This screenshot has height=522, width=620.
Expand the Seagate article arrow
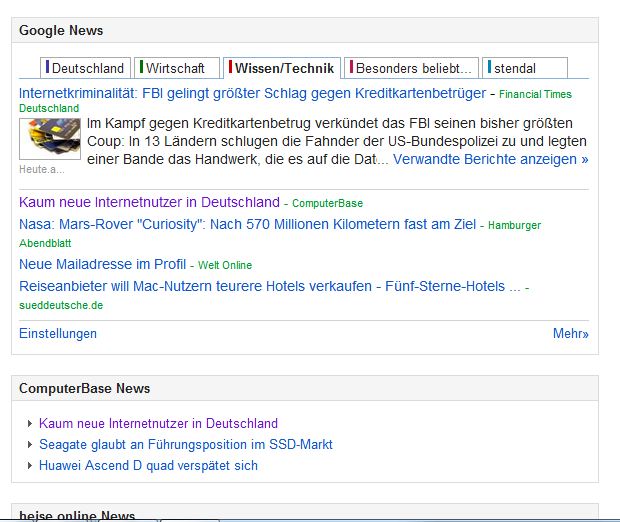click(30, 444)
